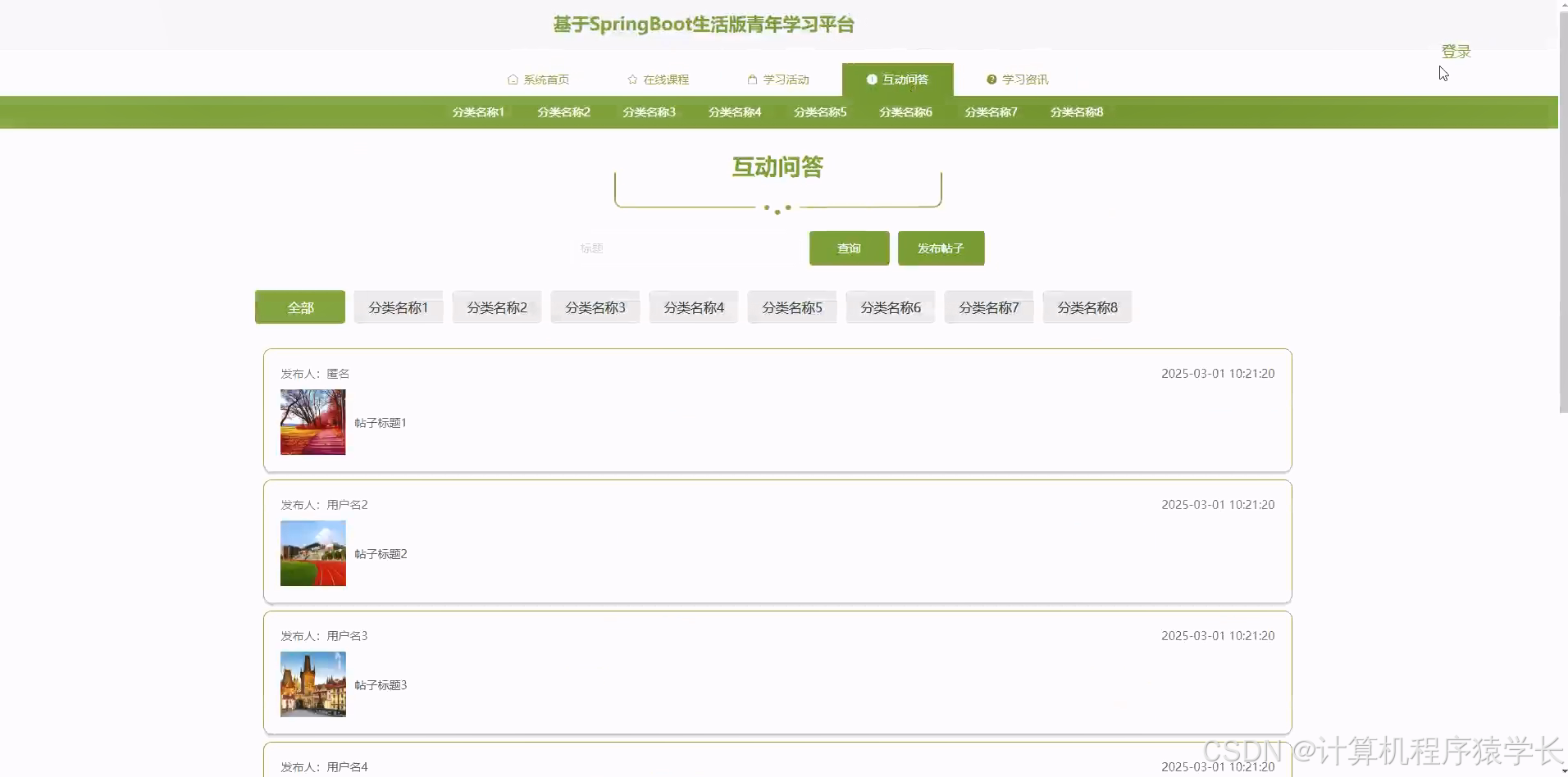
Task: Click the info circle icon on 互动问答 tab
Action: (871, 78)
